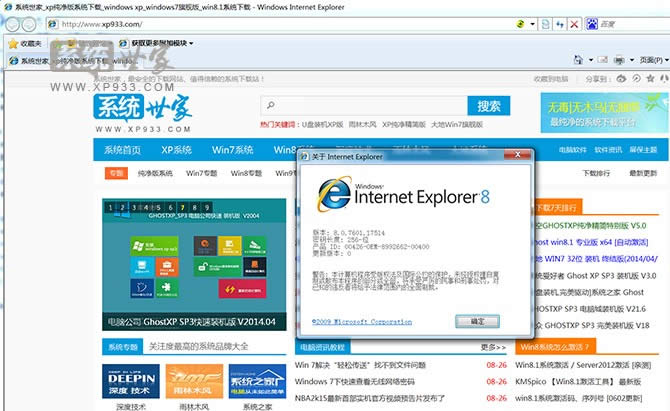Click the Compatibility View page icon

546,24
